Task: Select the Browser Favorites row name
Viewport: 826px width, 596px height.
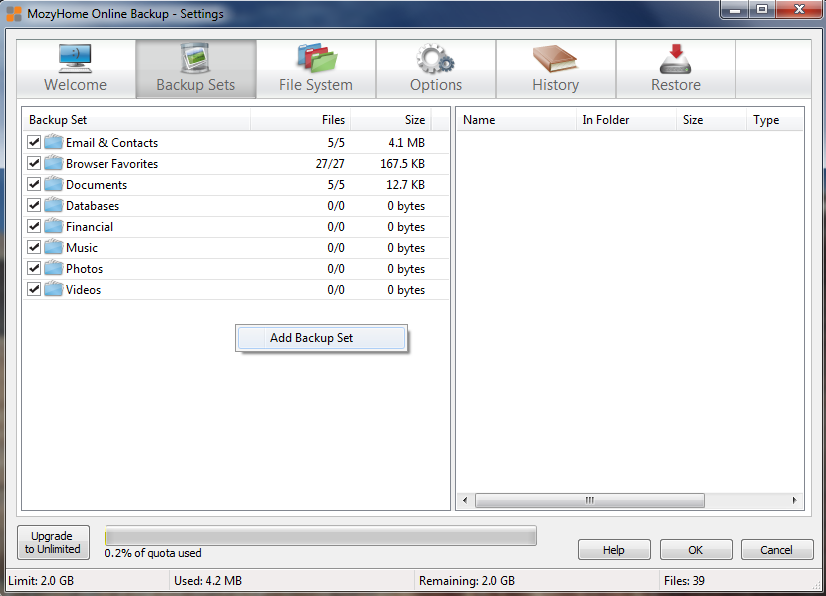Action: [112, 164]
